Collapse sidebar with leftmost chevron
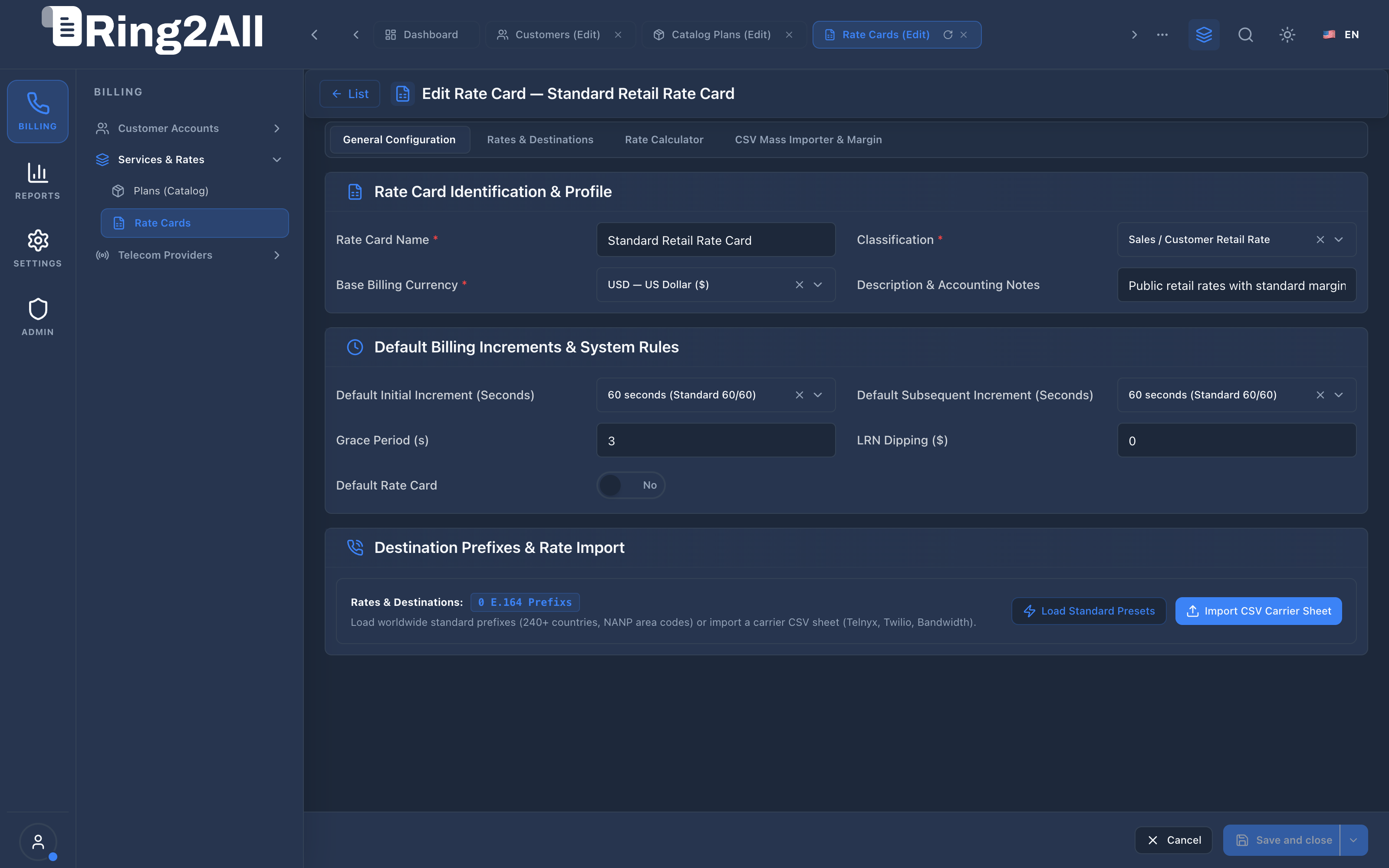This screenshot has height=868, width=1389. click(x=315, y=34)
